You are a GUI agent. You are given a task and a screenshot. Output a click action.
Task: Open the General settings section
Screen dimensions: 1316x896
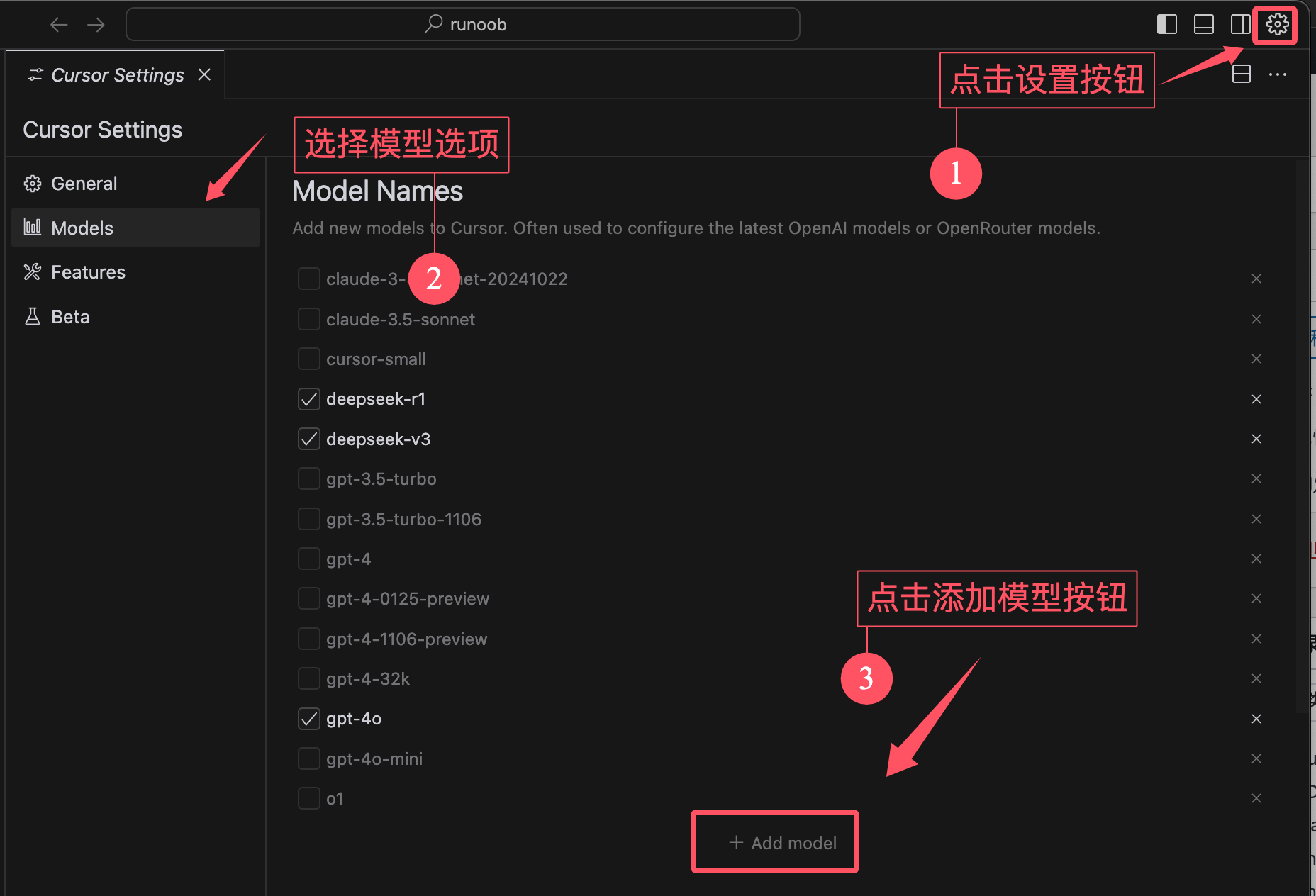[84, 184]
